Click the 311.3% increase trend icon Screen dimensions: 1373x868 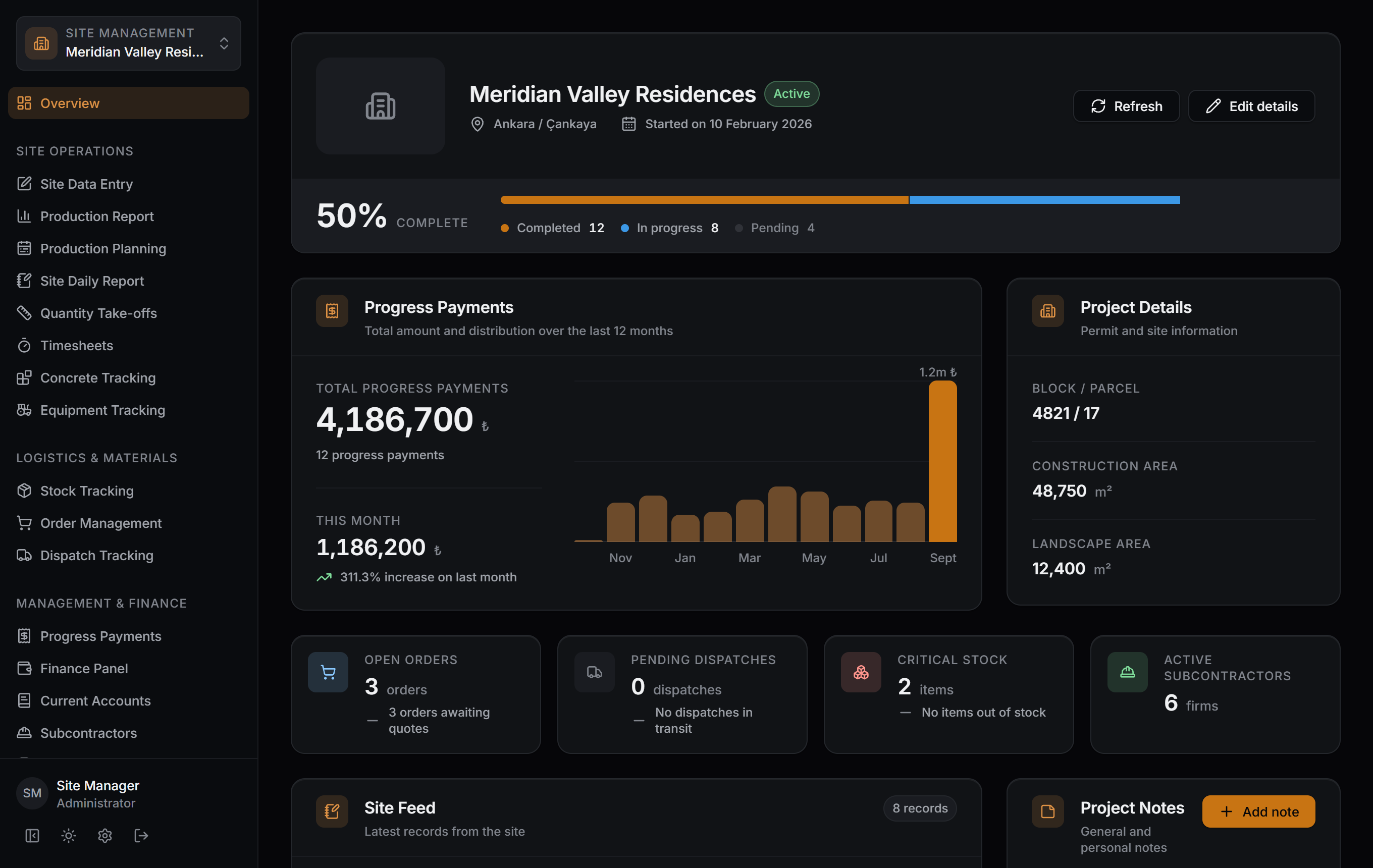(324, 577)
